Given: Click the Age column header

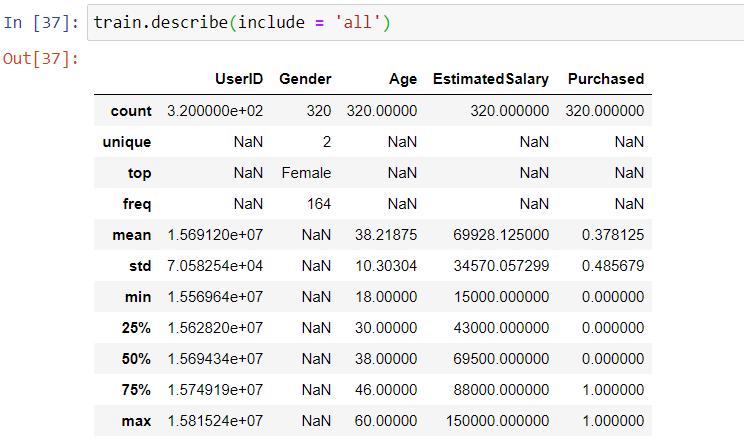Looking at the screenshot, I should point(402,79).
